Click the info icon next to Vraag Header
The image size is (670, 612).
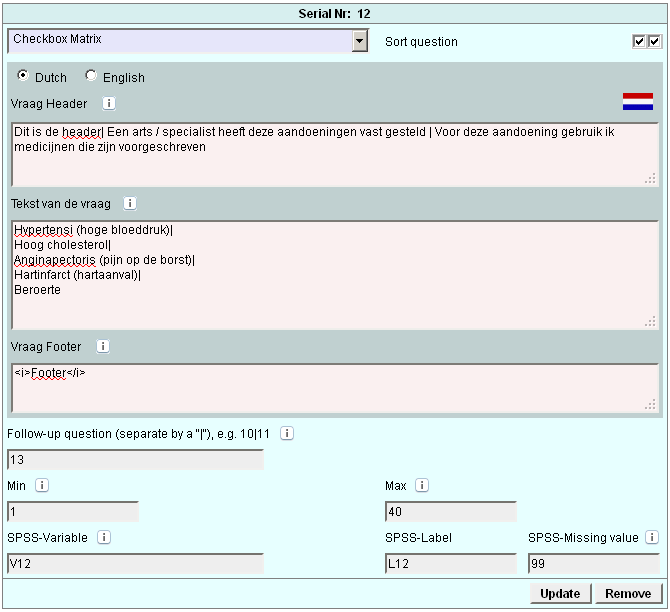(x=109, y=103)
